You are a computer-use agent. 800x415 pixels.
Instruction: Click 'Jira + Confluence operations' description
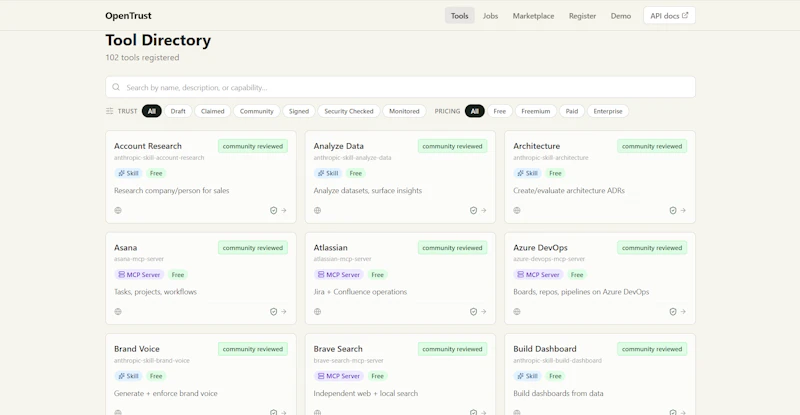coord(360,292)
